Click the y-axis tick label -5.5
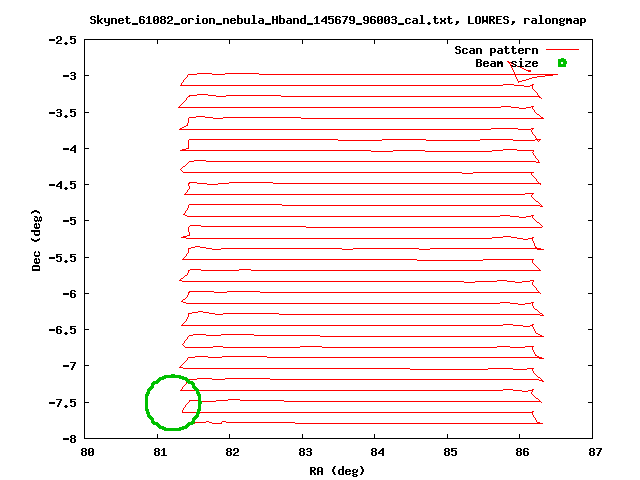Image resolution: width=640 pixels, height=480 pixels. (x=62, y=258)
